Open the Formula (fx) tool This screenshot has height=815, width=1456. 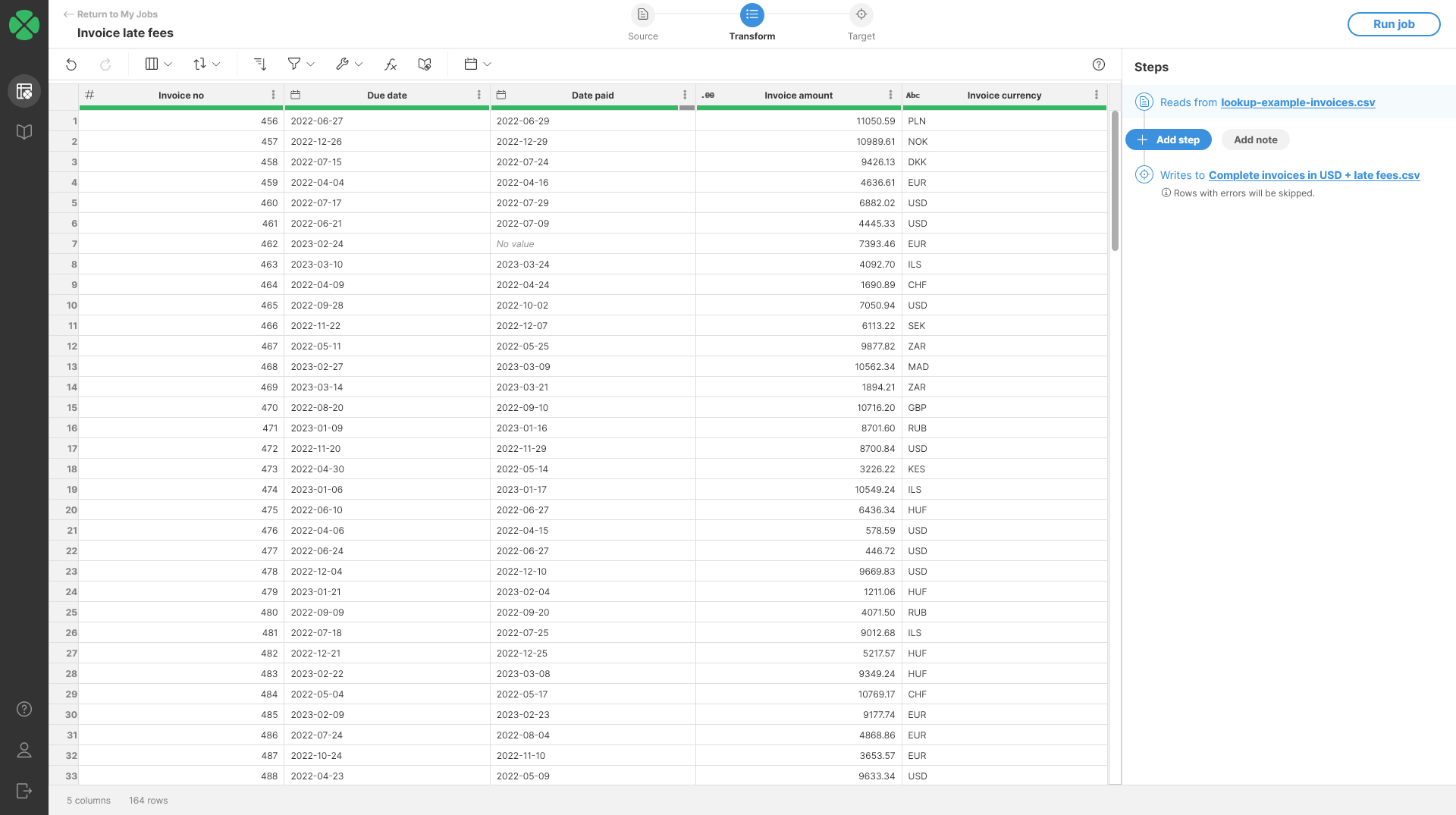[x=390, y=64]
